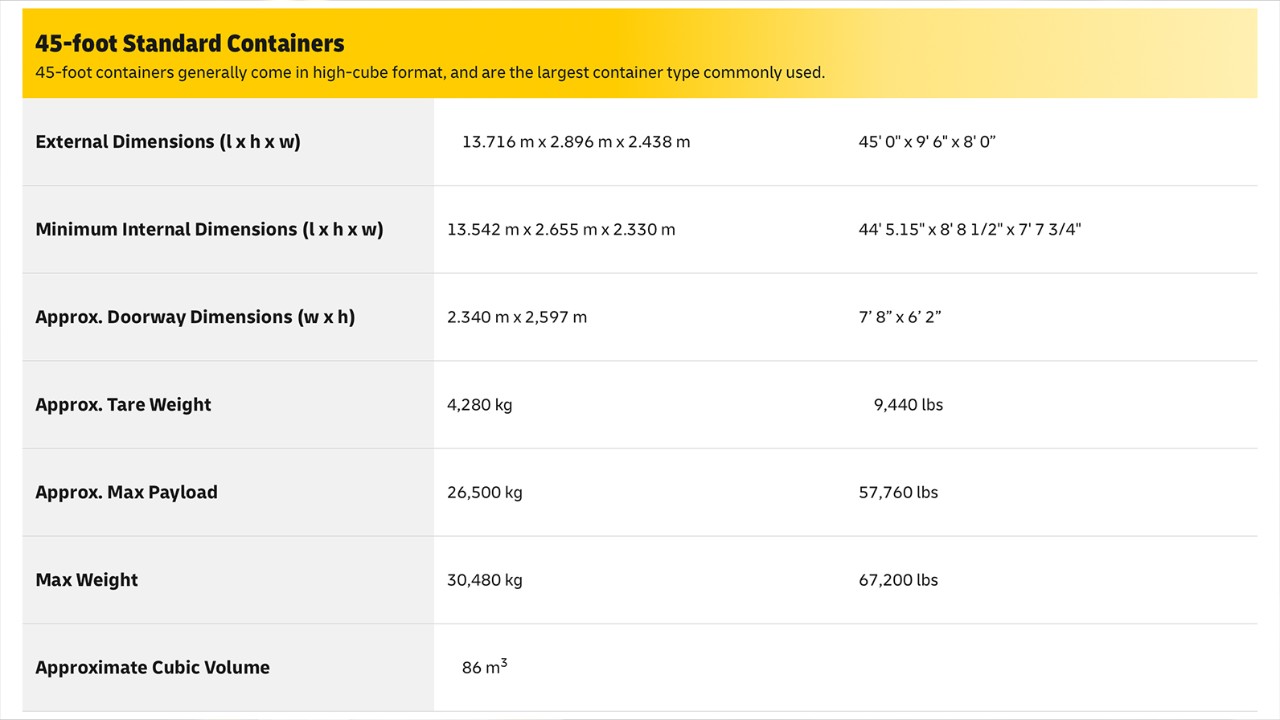Select the Minimum Internal Dimensions row label

pos(209,230)
